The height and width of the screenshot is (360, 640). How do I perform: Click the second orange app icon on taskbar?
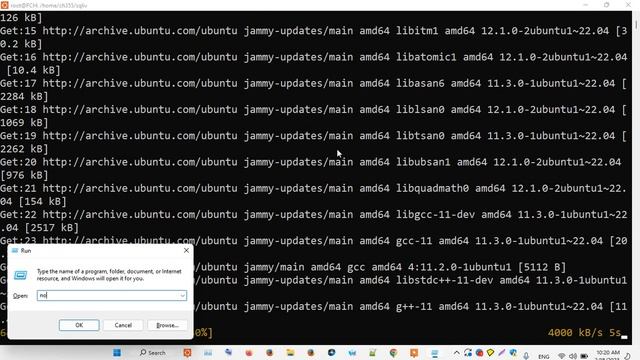414,353
